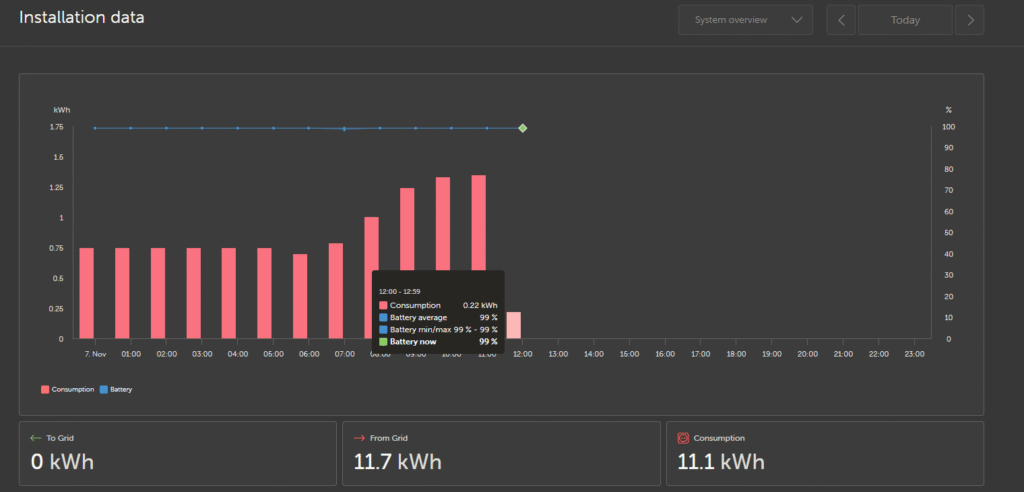Select the 12:00 light pink consumption bar
The width and height of the screenshot is (1024, 492).
click(513, 325)
